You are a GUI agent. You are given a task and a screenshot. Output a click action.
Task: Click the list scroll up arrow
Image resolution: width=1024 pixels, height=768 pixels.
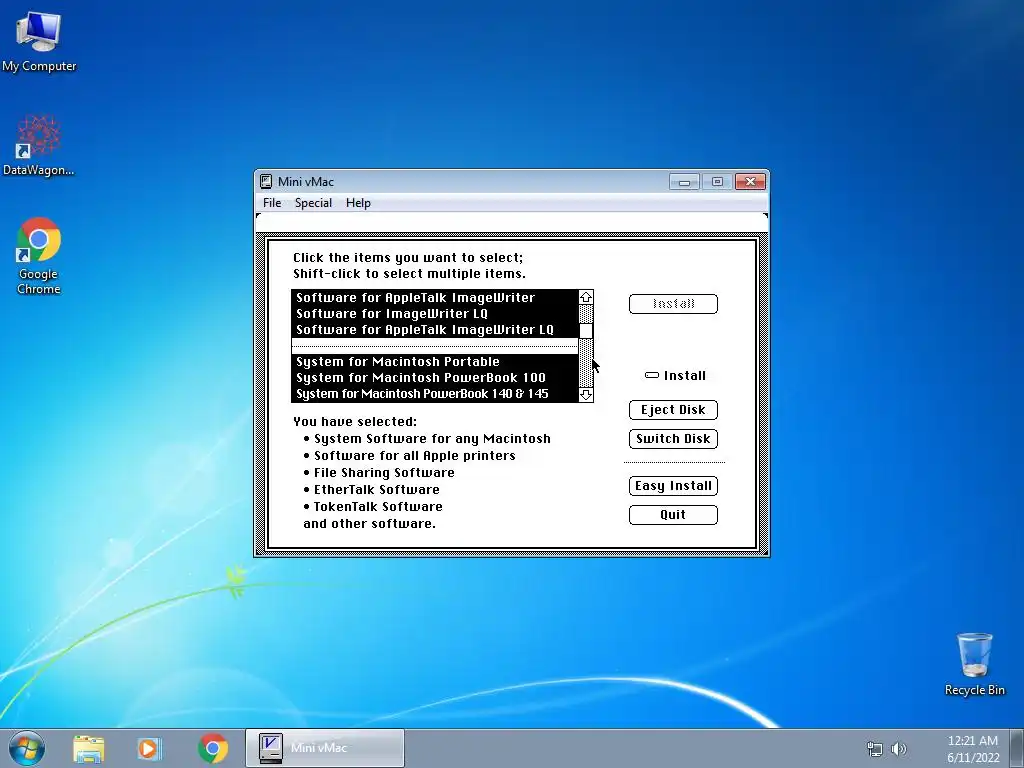pyautogui.click(x=586, y=297)
